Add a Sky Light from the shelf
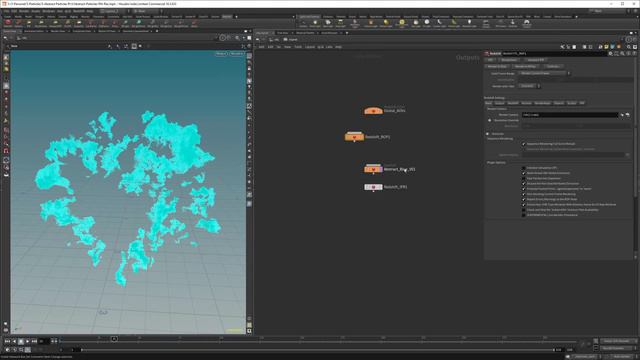 [x=416, y=23]
